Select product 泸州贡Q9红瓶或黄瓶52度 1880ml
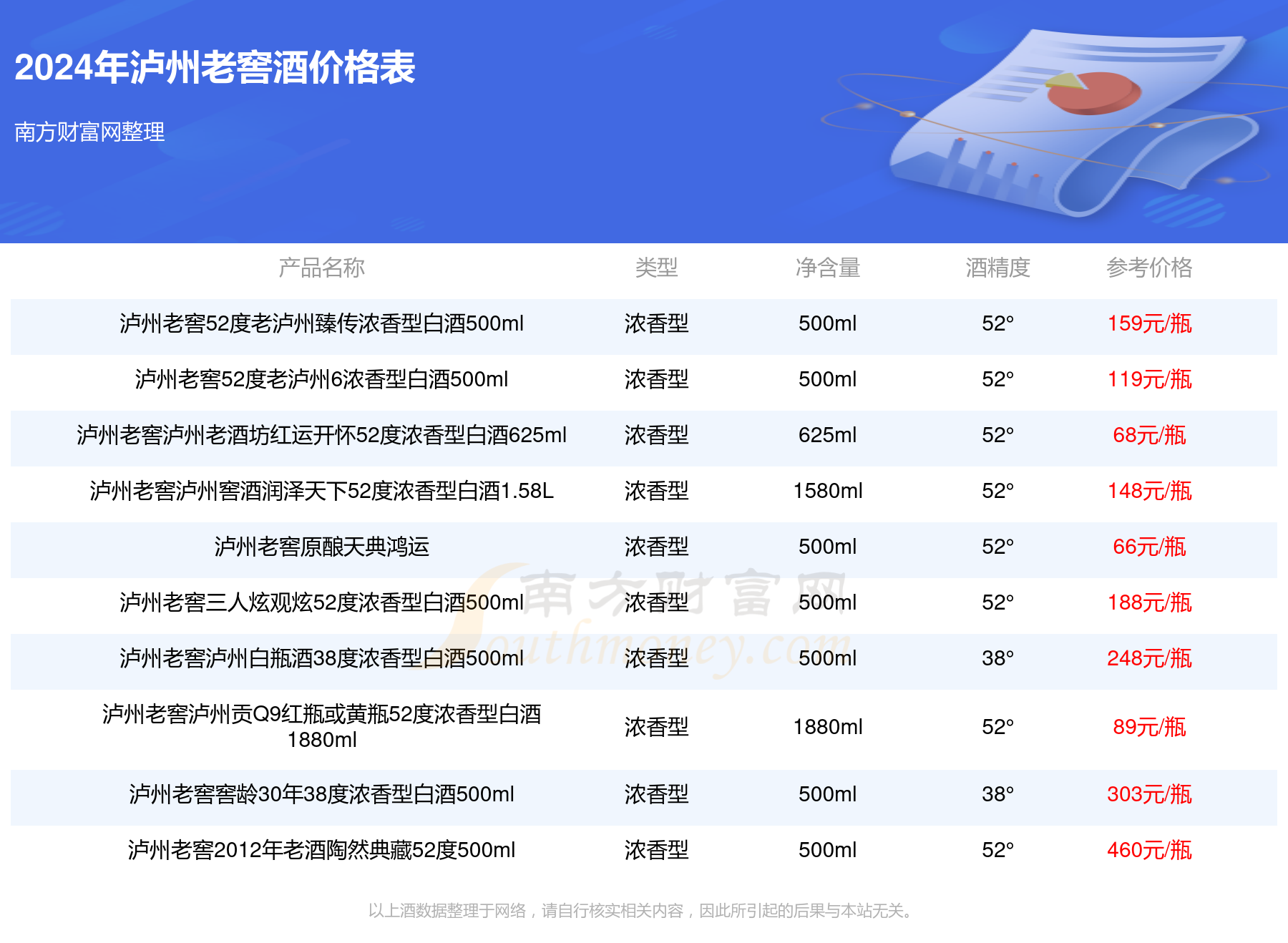The height and width of the screenshot is (943, 1288). pyautogui.click(x=321, y=726)
